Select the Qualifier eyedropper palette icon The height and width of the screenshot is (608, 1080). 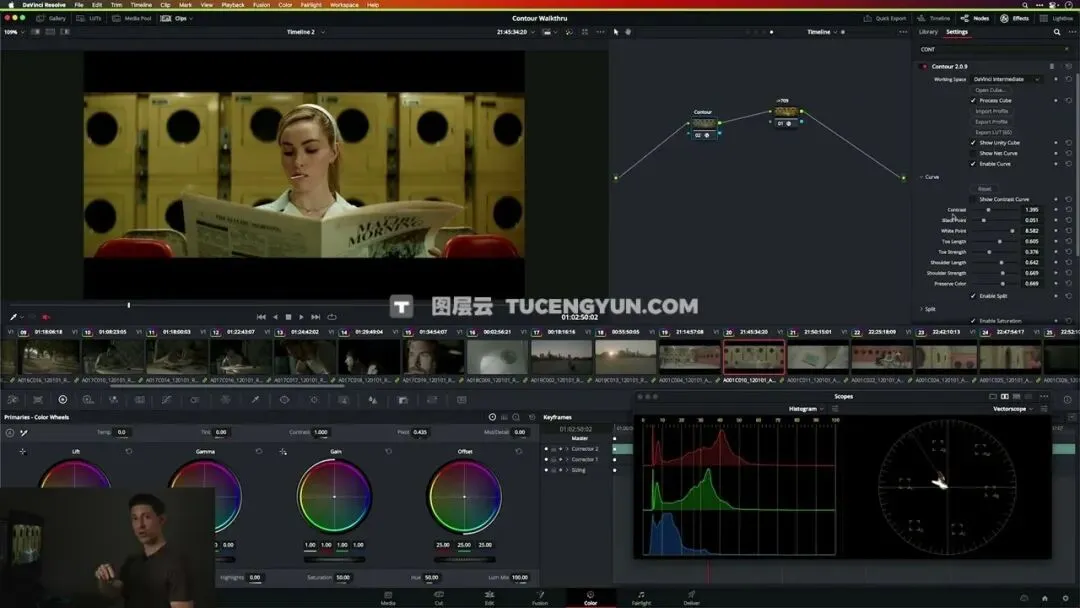pos(255,399)
